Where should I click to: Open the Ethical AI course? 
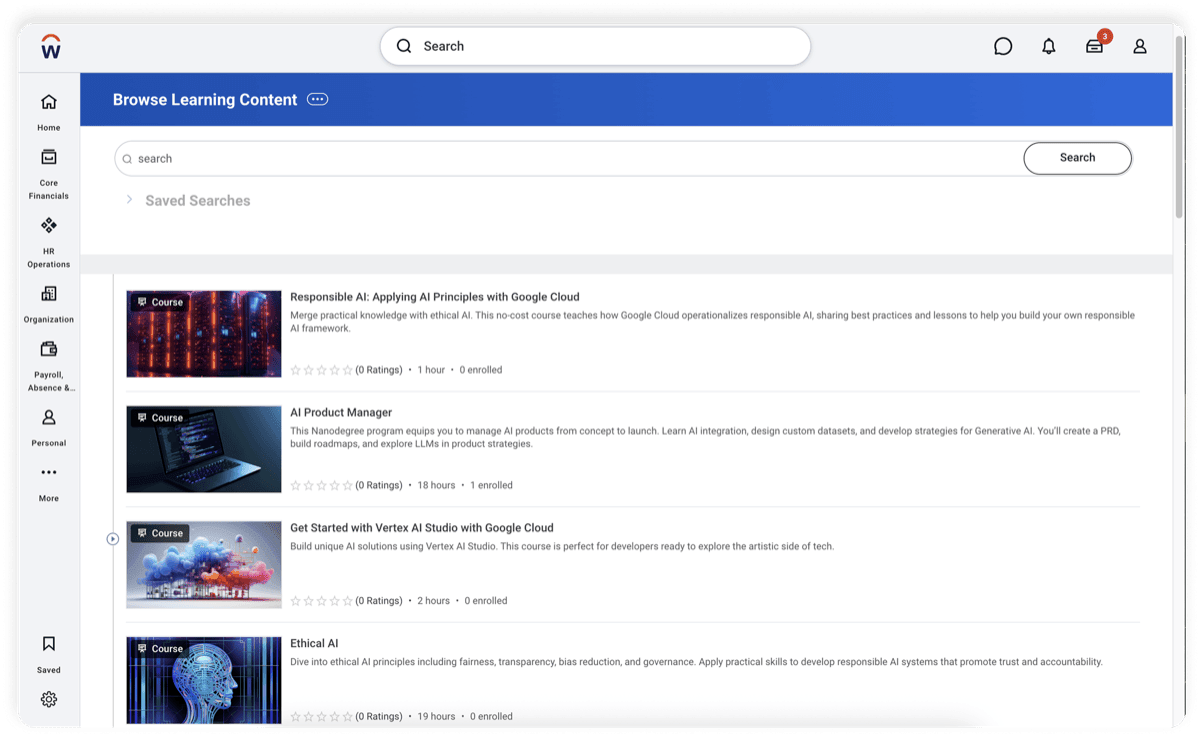click(314, 643)
